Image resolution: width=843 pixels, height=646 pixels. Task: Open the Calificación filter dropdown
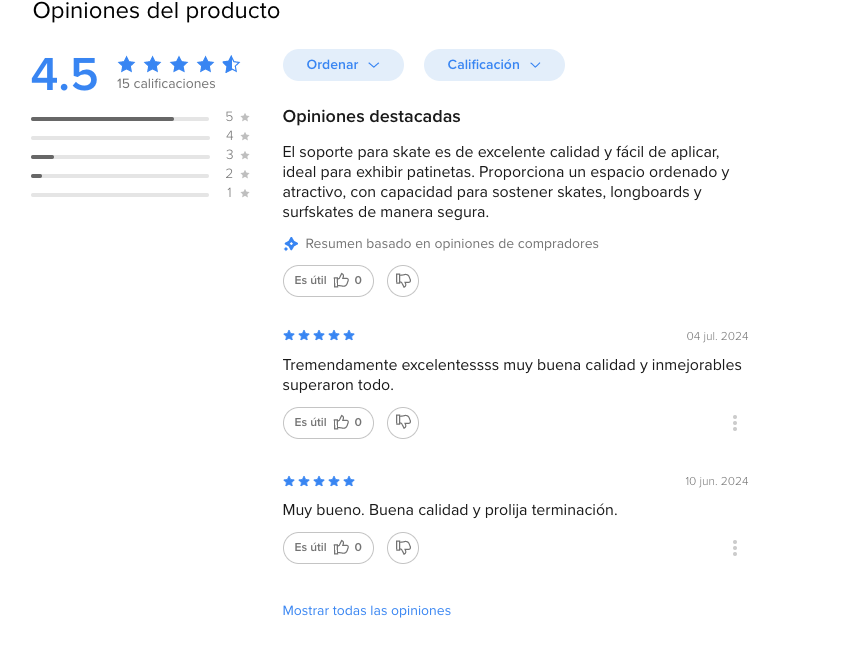point(494,65)
